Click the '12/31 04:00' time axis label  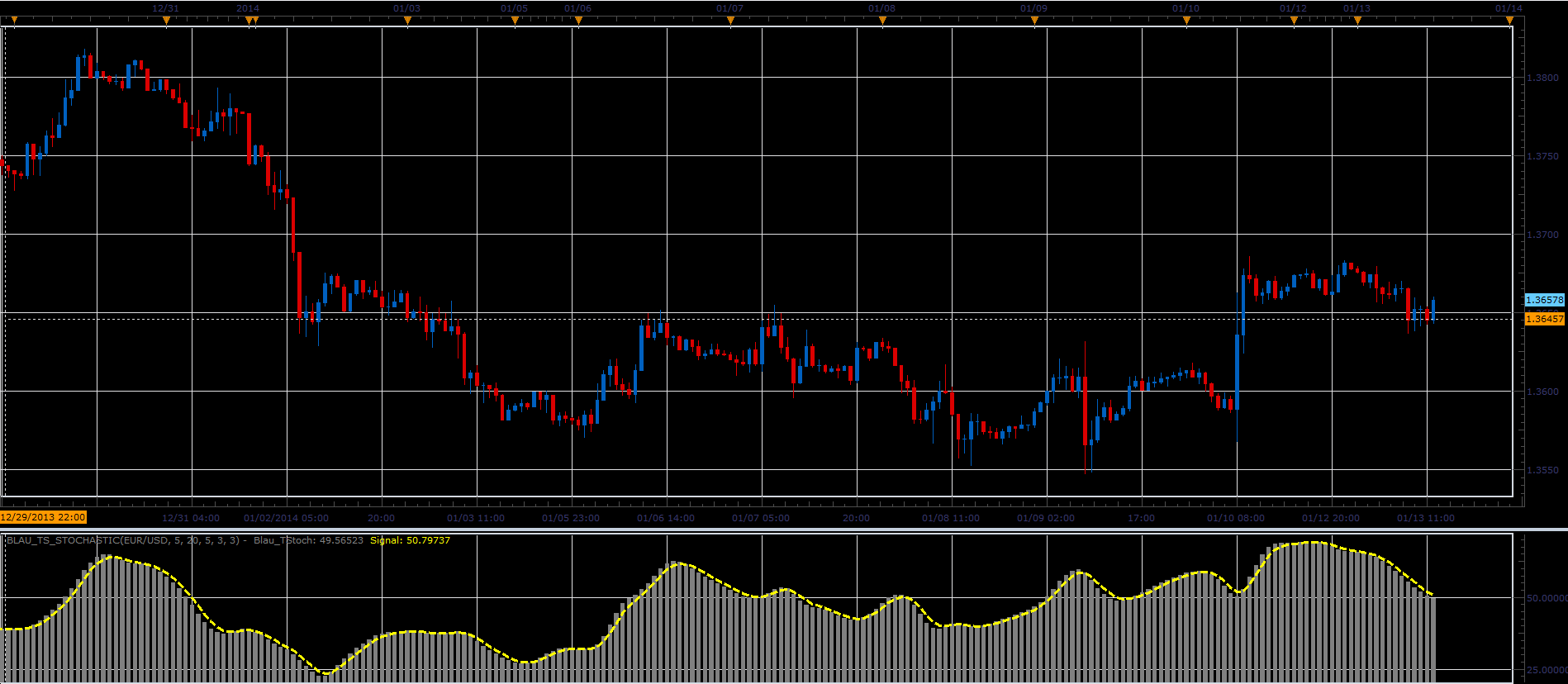coord(191,518)
